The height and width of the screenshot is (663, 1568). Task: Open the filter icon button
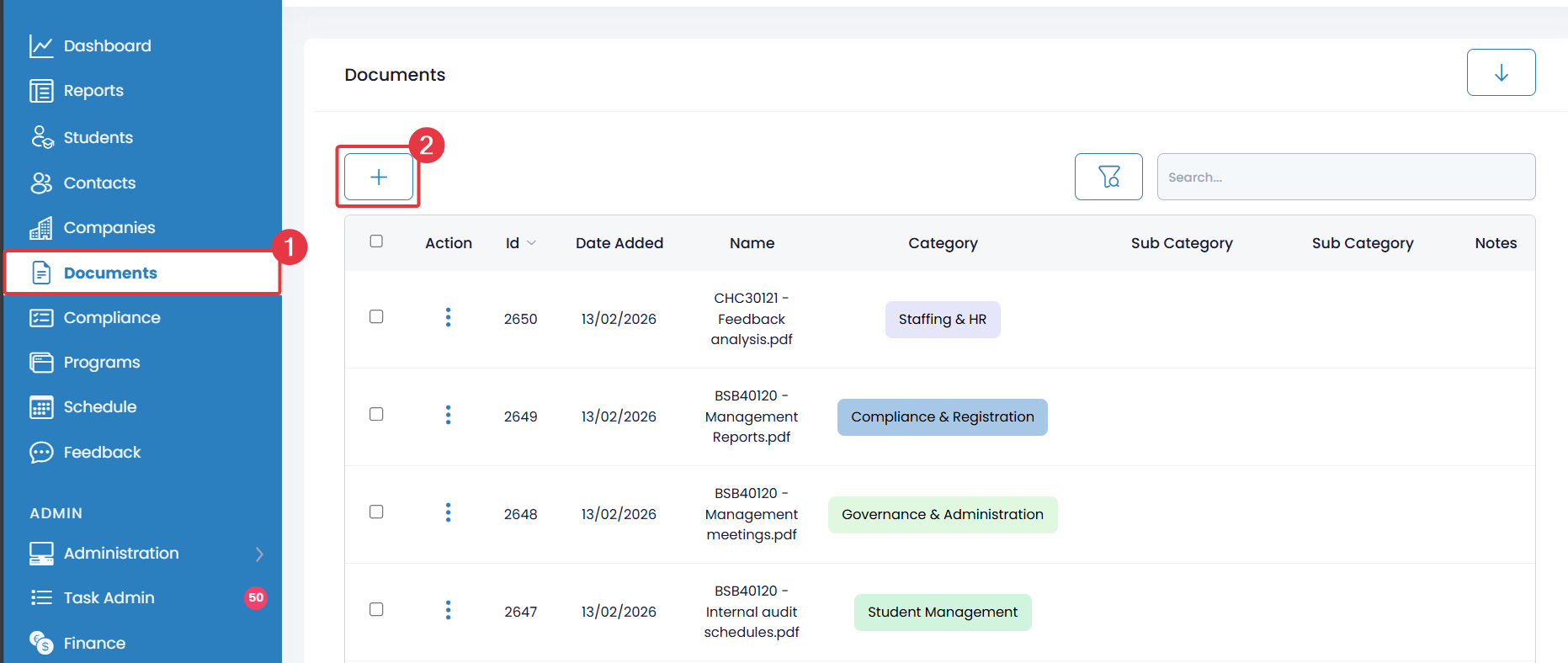(x=1108, y=177)
